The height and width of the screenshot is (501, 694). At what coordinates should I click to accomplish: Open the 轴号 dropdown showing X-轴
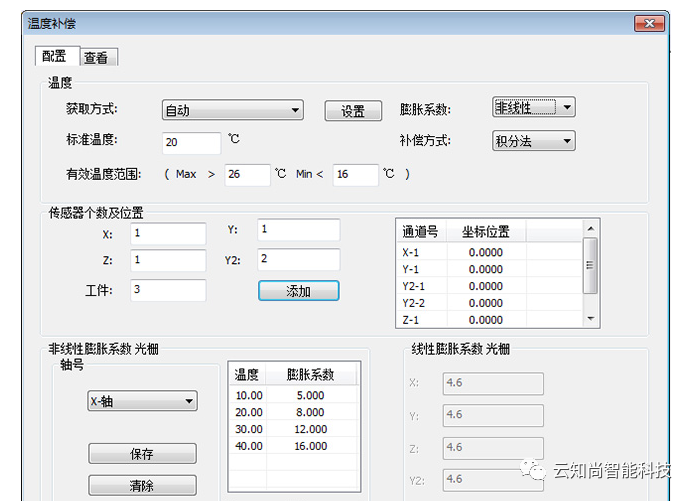[142, 401]
